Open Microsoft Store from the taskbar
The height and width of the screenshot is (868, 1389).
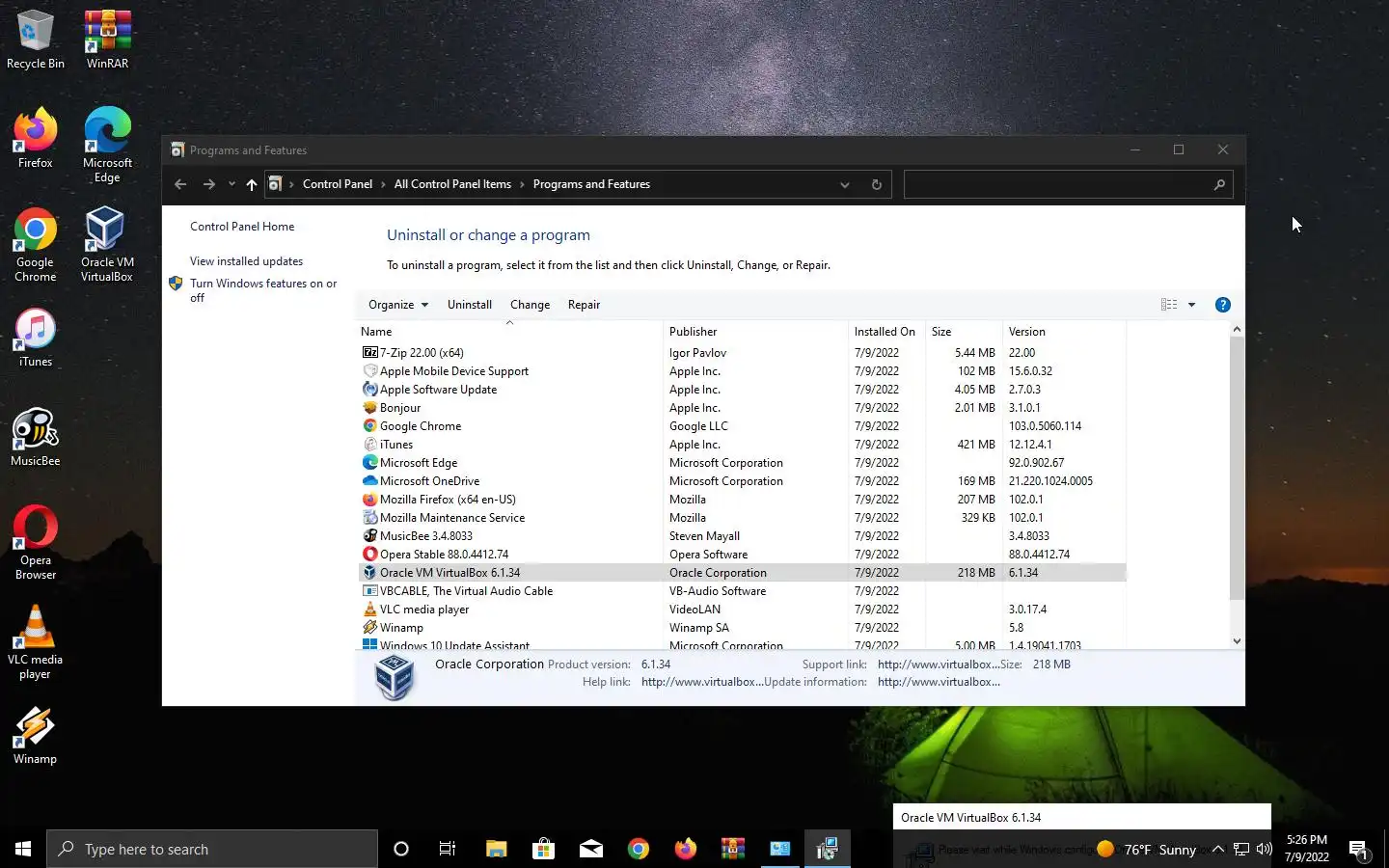tap(543, 849)
